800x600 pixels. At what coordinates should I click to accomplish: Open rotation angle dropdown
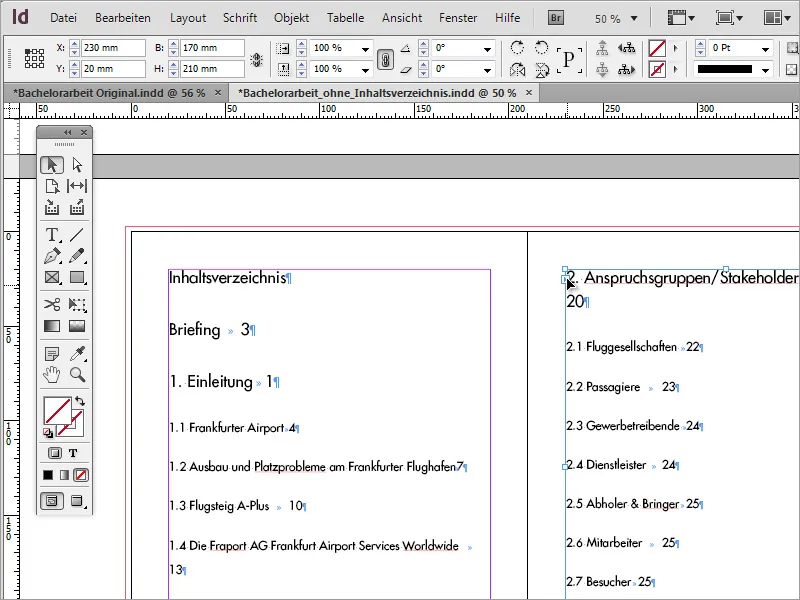point(487,49)
